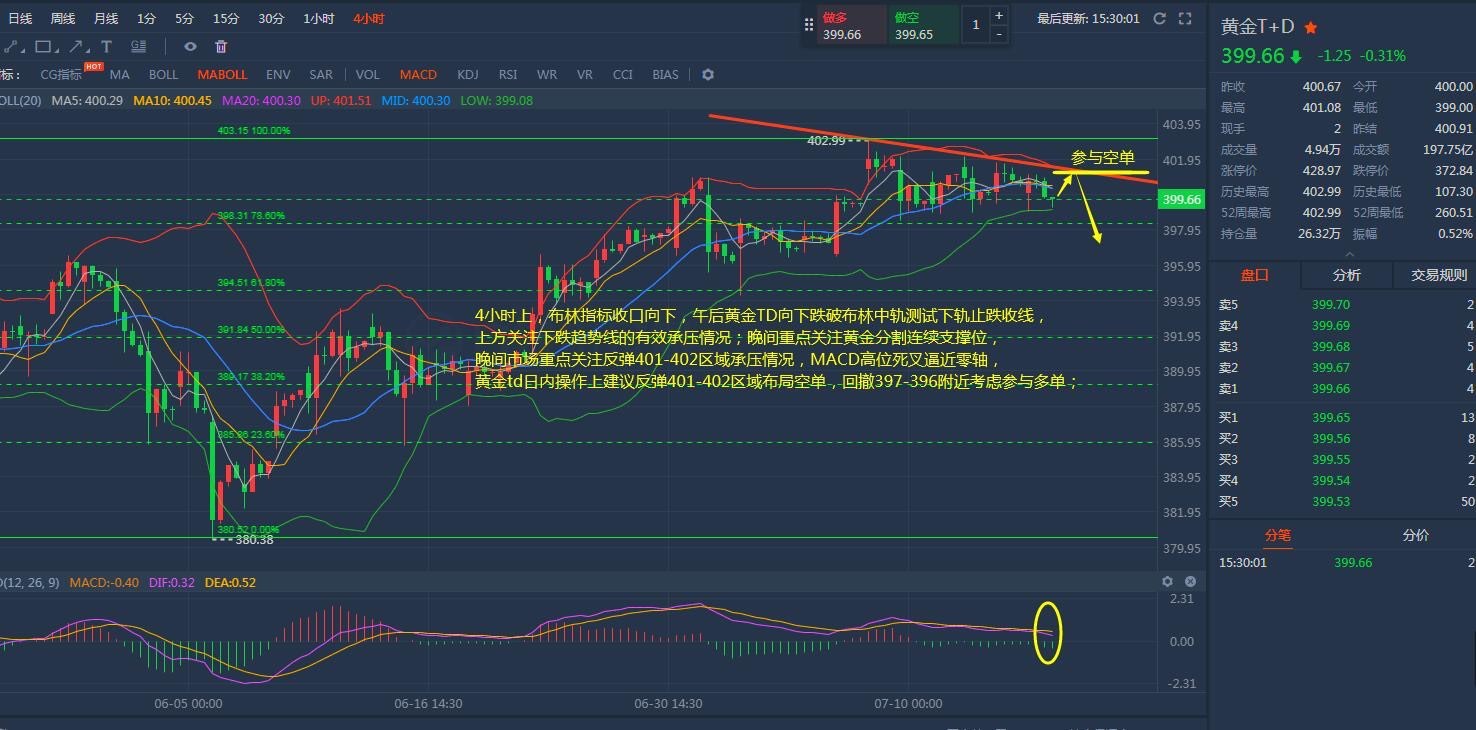
Task: Select the 1分 timeframe
Action: coord(147,18)
